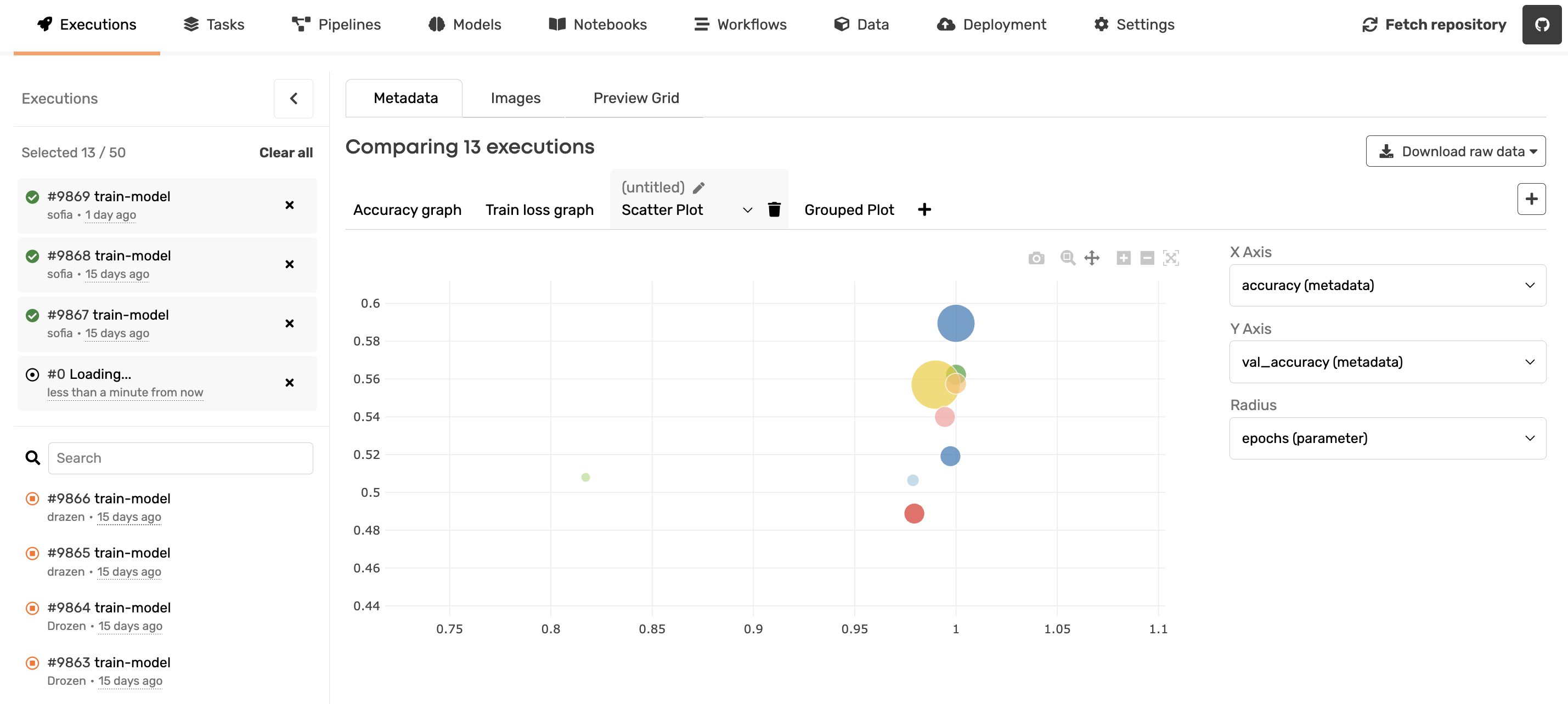The image size is (1568, 704).
Task: Open the Download raw data button
Action: click(x=1455, y=151)
